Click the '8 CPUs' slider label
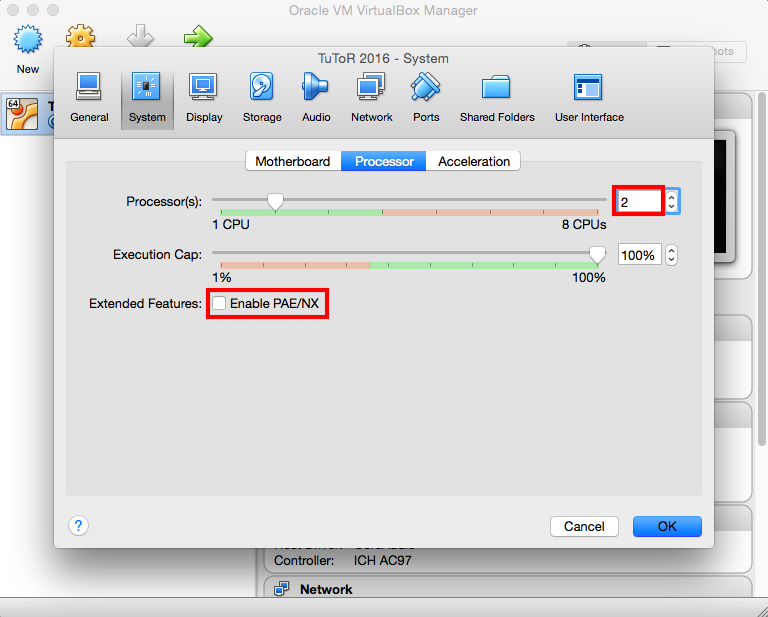This screenshot has height=617, width=768. click(x=584, y=224)
